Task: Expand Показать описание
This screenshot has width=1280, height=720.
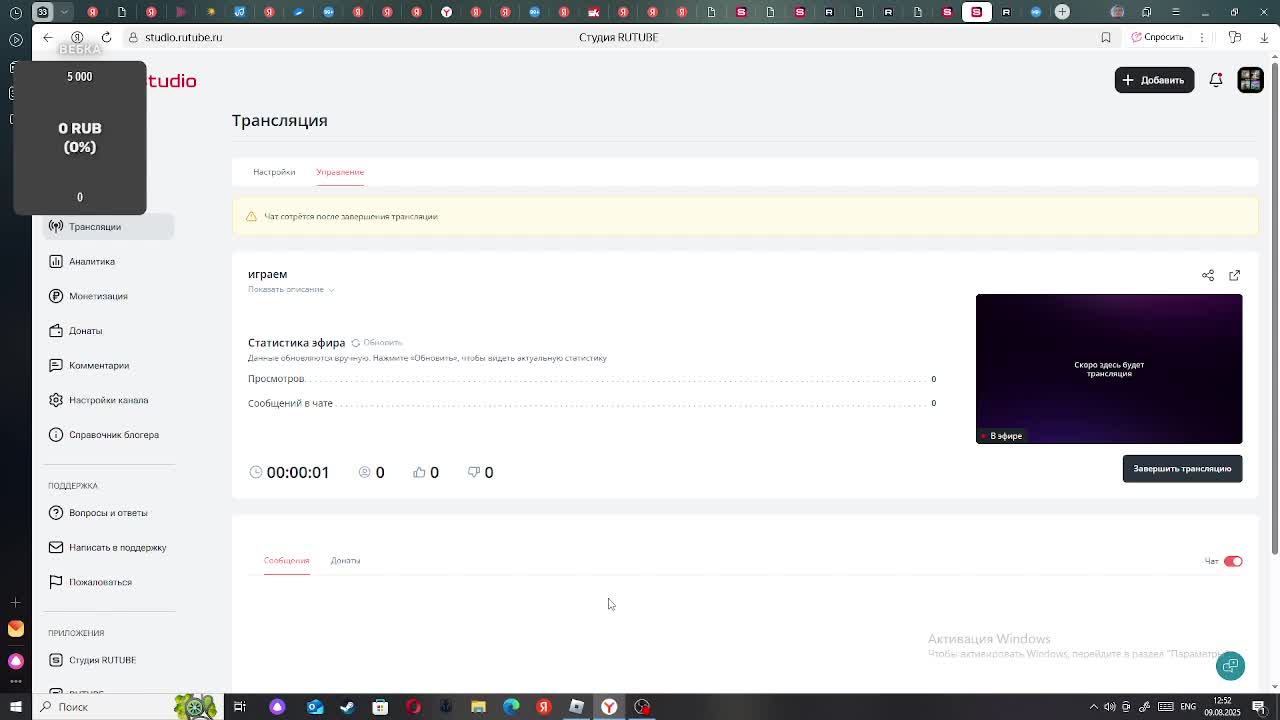Action: pos(291,290)
